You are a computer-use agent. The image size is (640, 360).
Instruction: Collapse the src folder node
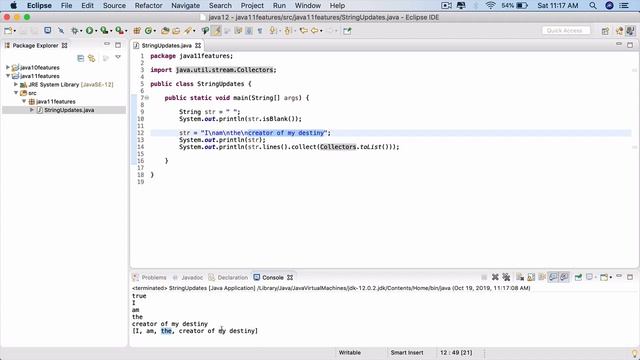click(16, 93)
